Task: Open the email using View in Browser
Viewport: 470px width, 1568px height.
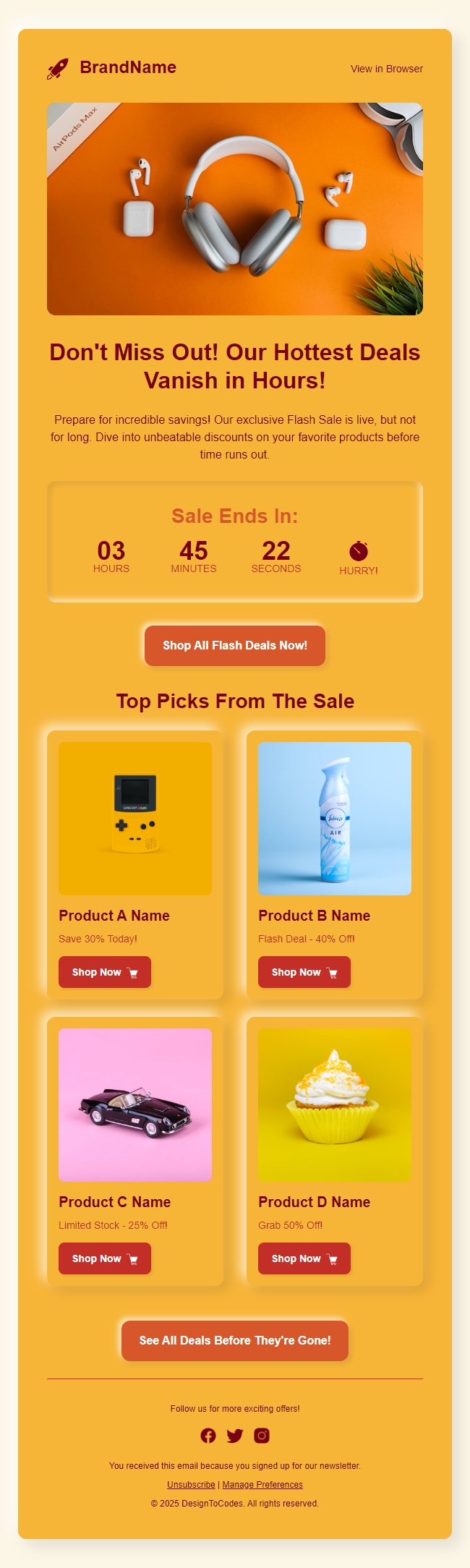Action: [387, 69]
